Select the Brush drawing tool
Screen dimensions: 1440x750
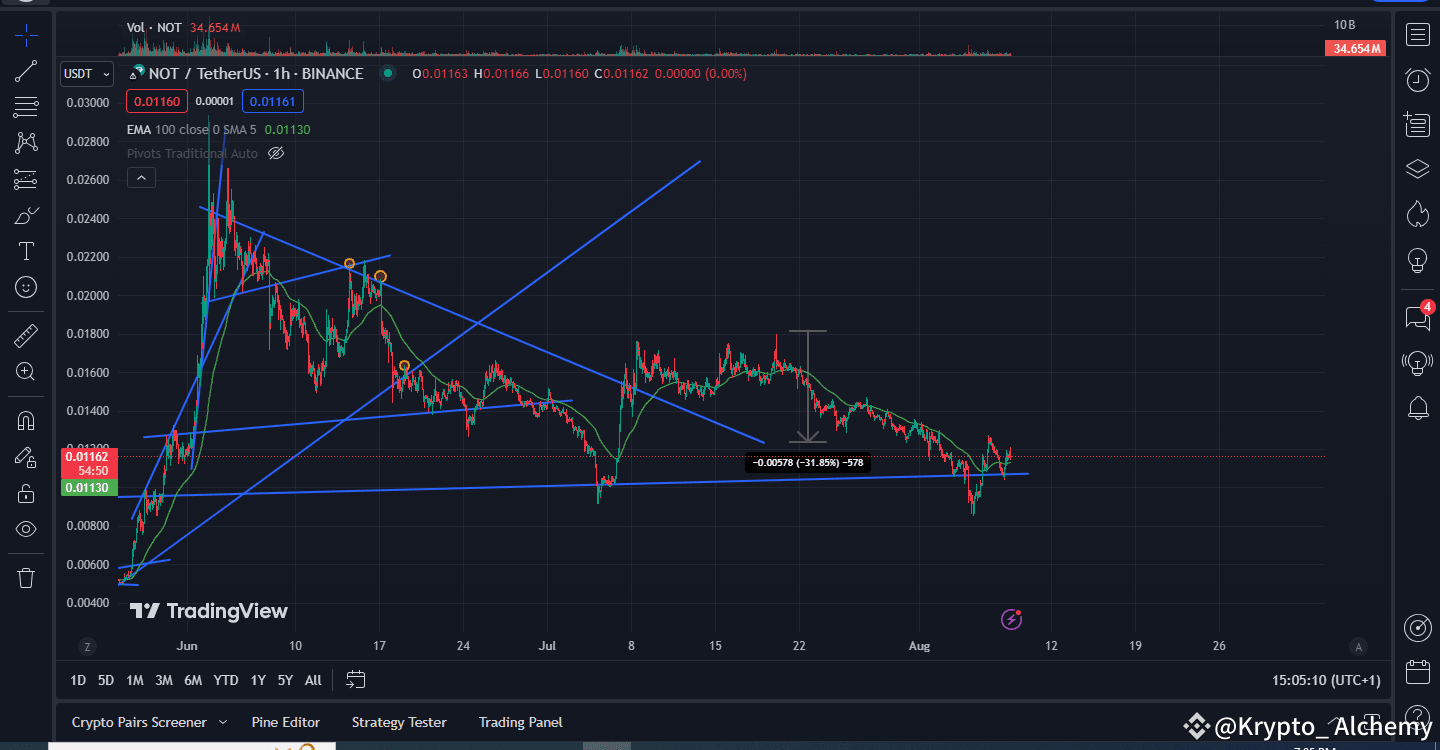pos(26,214)
